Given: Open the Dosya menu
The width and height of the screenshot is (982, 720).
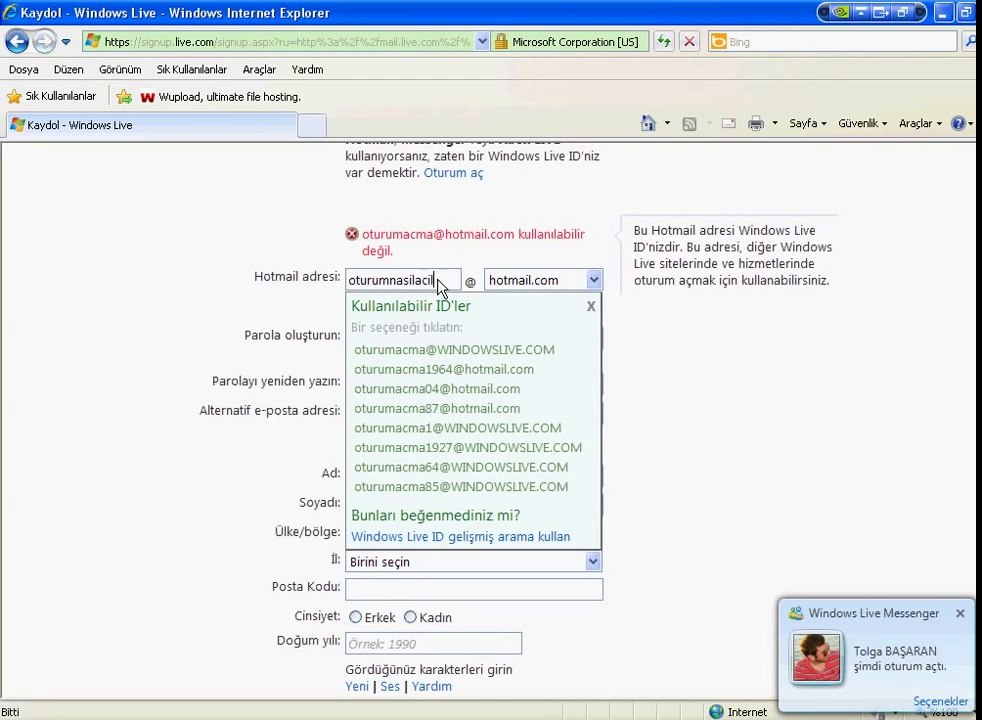Looking at the screenshot, I should [x=24, y=69].
